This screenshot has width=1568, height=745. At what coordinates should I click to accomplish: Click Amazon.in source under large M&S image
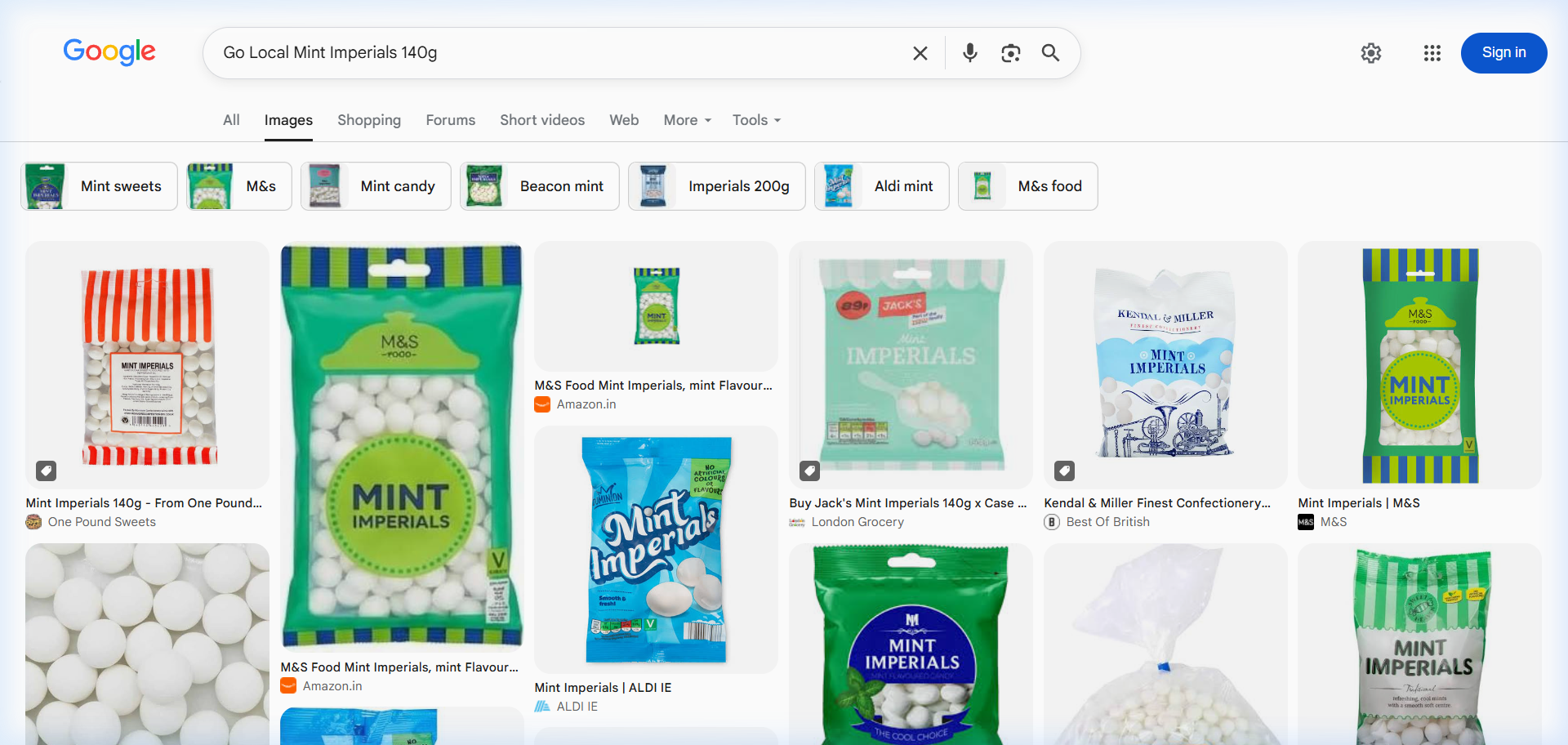coord(332,686)
